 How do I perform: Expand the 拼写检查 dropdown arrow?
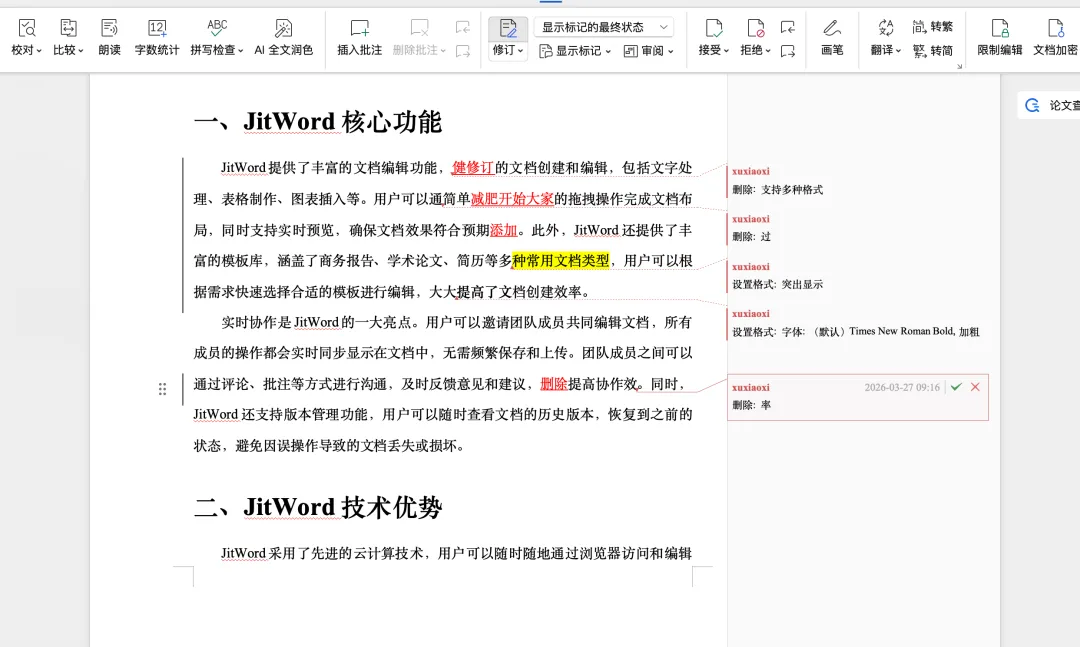point(240,51)
